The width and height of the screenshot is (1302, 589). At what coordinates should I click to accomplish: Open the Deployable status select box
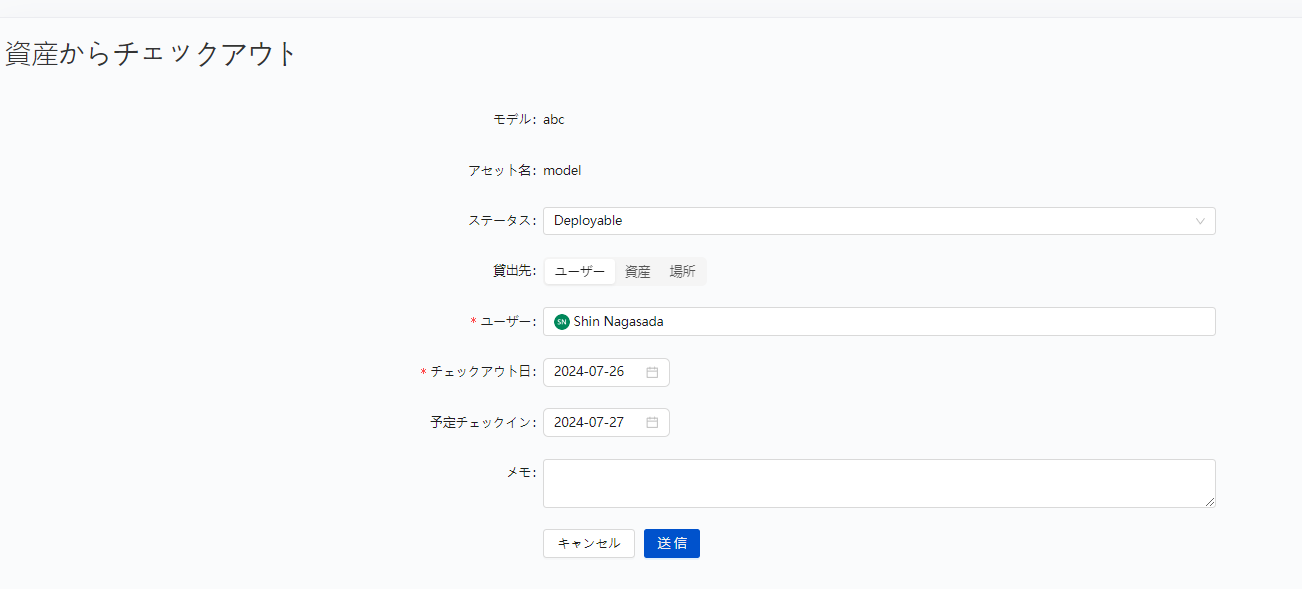(860, 221)
